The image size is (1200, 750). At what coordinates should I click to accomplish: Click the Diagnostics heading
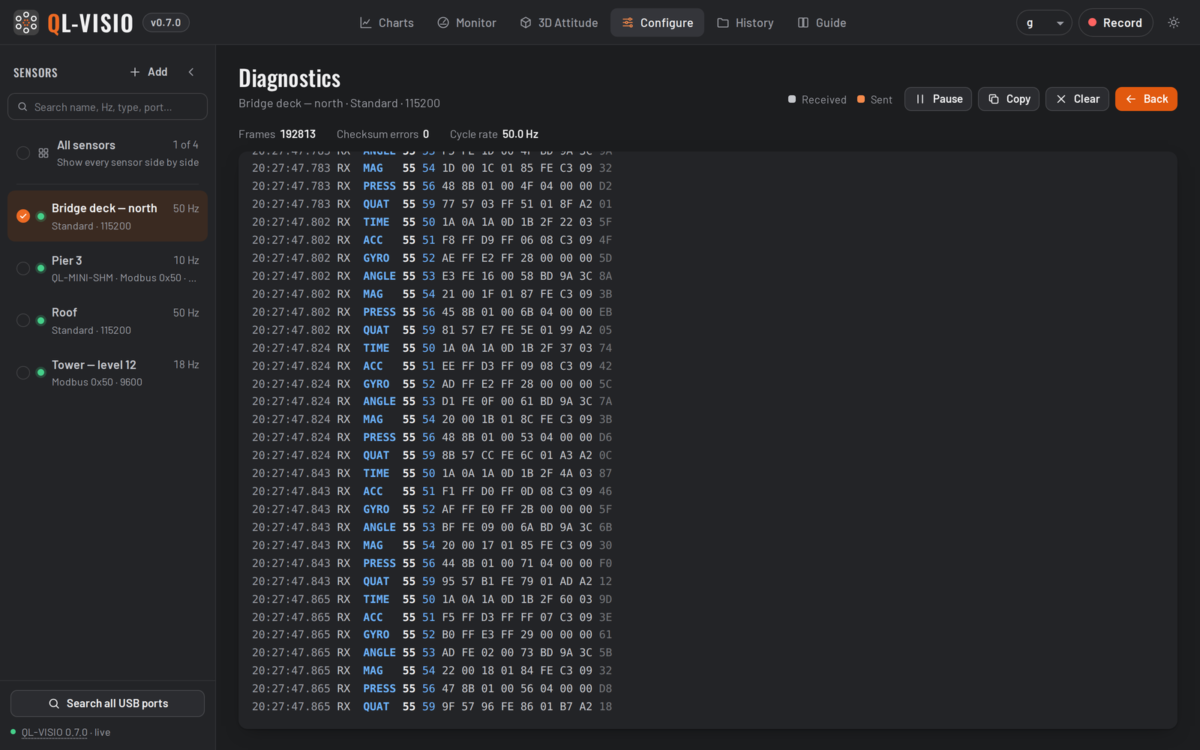point(290,79)
